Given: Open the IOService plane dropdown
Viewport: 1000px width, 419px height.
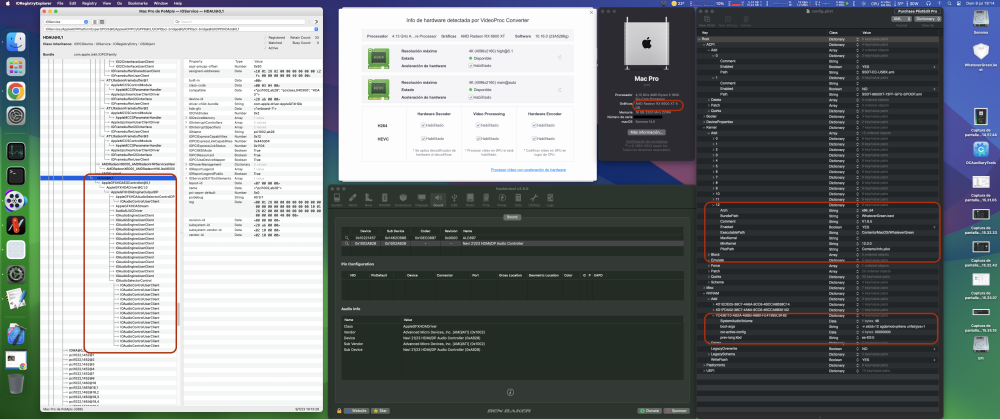Looking at the screenshot, I should tap(66, 22).
